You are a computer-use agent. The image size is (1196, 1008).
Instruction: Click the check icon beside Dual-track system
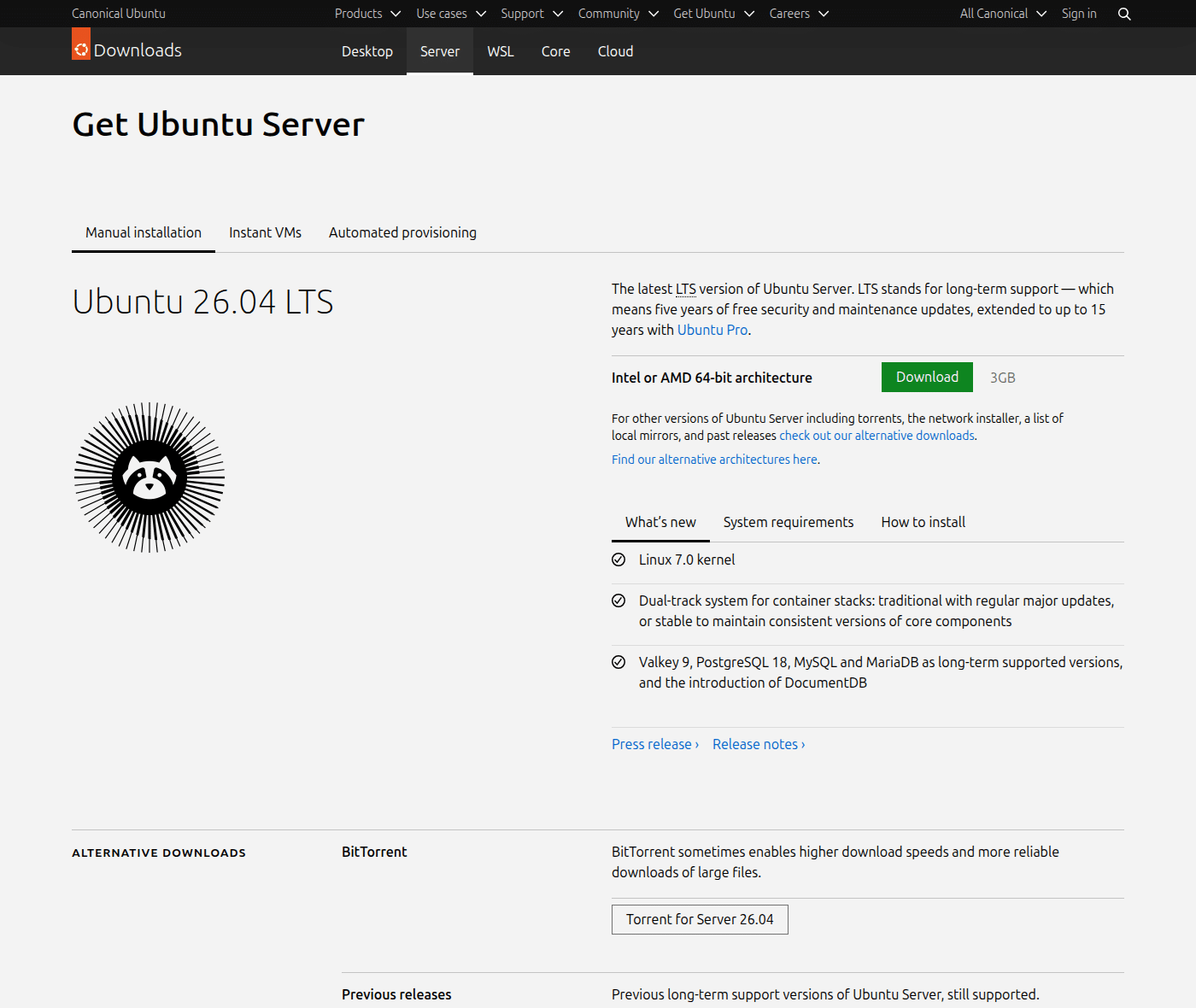(x=619, y=601)
